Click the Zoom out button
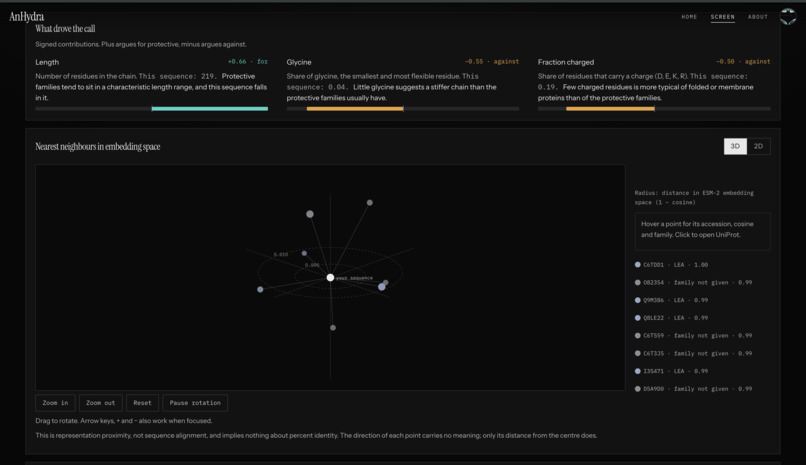 click(x=101, y=403)
